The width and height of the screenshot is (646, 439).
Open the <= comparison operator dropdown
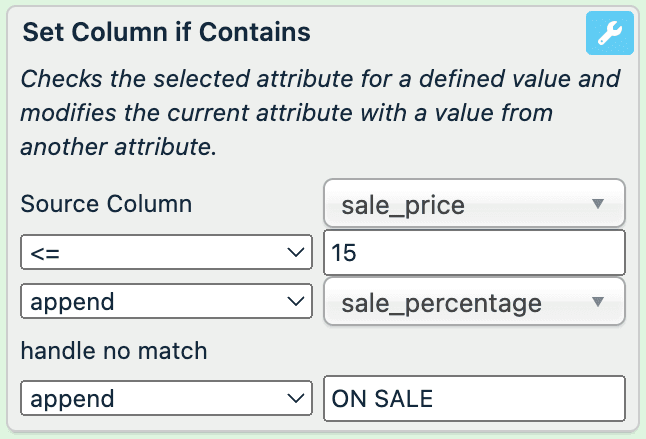pyautogui.click(x=166, y=253)
